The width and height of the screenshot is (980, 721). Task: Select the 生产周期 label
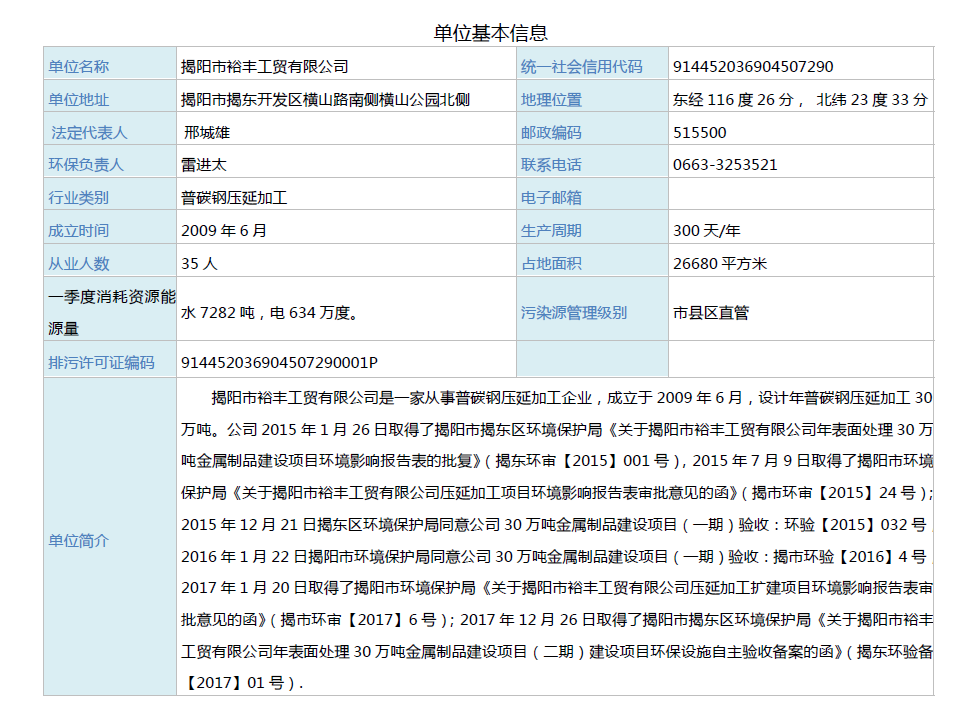point(551,231)
